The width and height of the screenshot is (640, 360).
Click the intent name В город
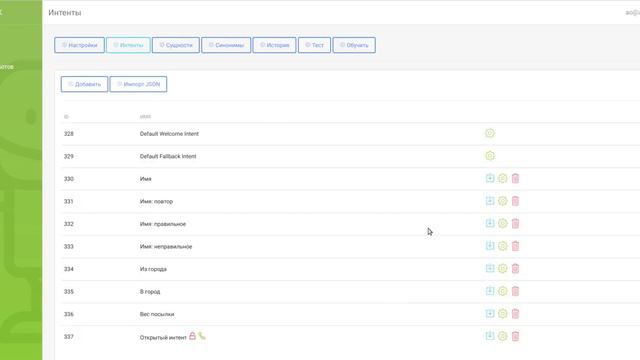(x=150, y=291)
